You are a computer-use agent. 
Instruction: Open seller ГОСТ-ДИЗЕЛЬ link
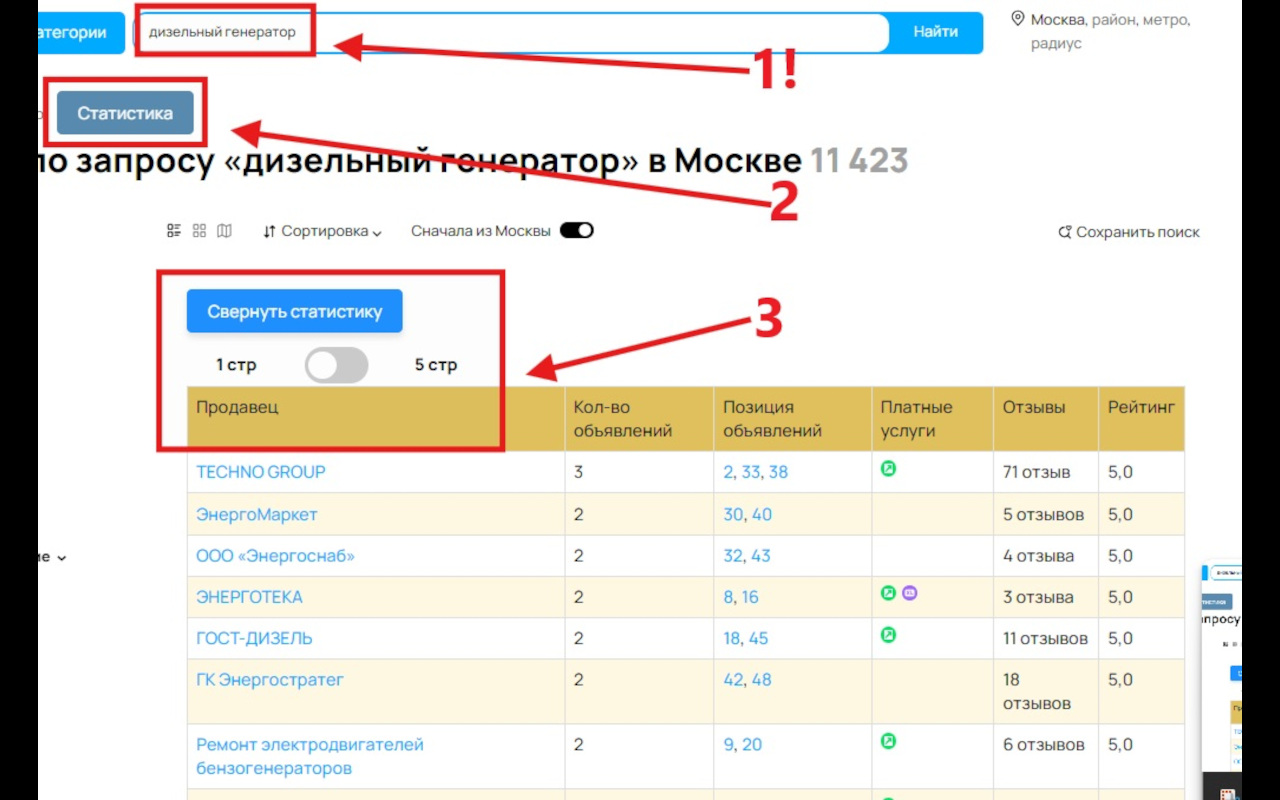pos(254,638)
